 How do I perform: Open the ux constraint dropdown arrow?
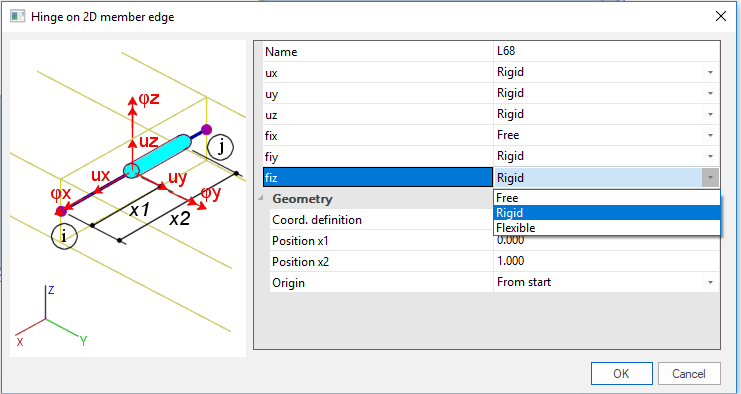tap(710, 73)
